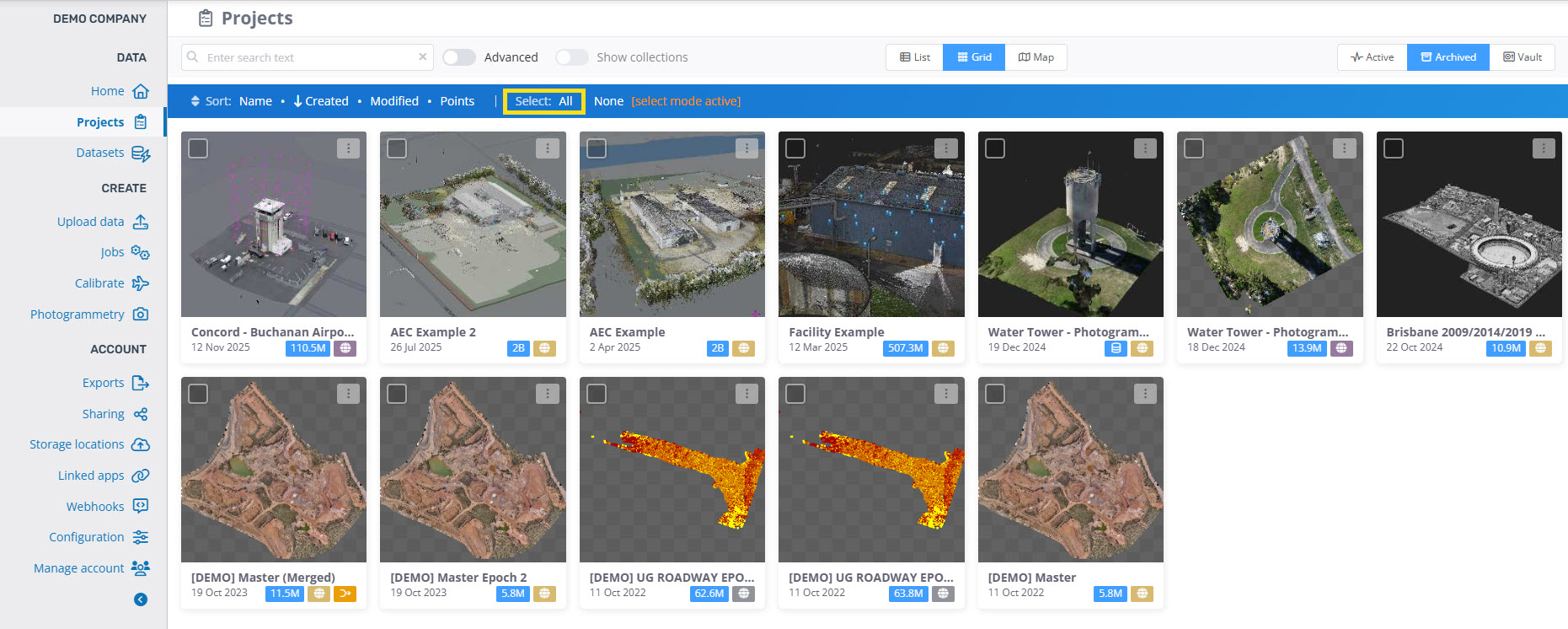Click the merge badge on [DEMO] Master (Merged)

coord(345,594)
